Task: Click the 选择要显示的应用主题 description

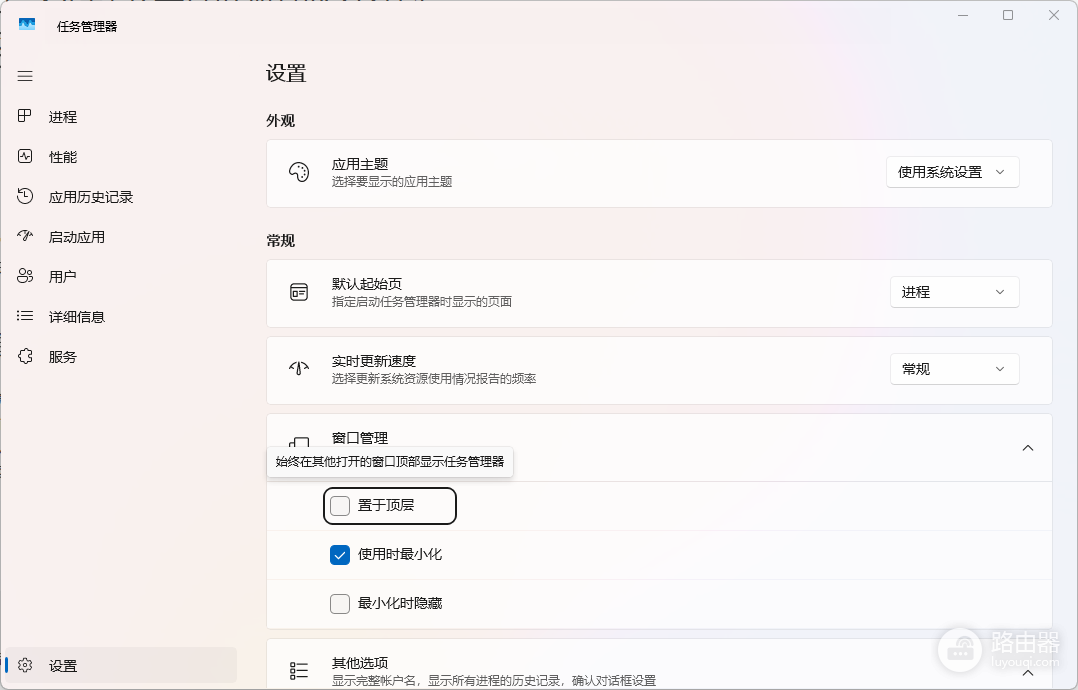Action: click(x=392, y=181)
